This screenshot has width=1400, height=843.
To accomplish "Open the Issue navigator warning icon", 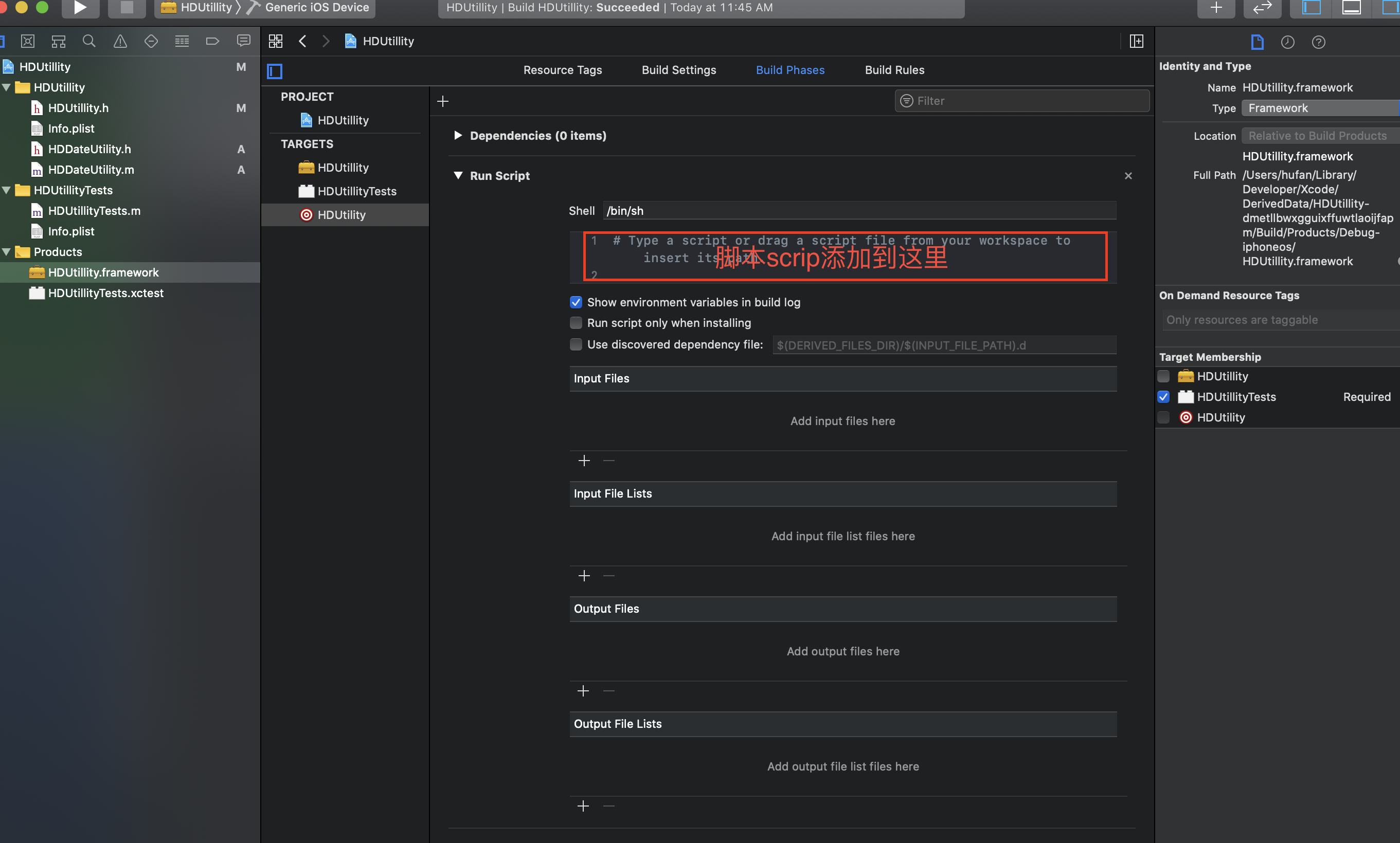I will coord(120,41).
